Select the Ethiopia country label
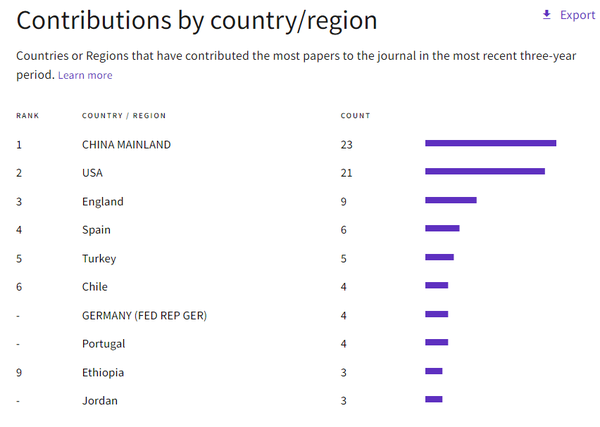The width and height of the screenshot is (600, 427). (103, 373)
